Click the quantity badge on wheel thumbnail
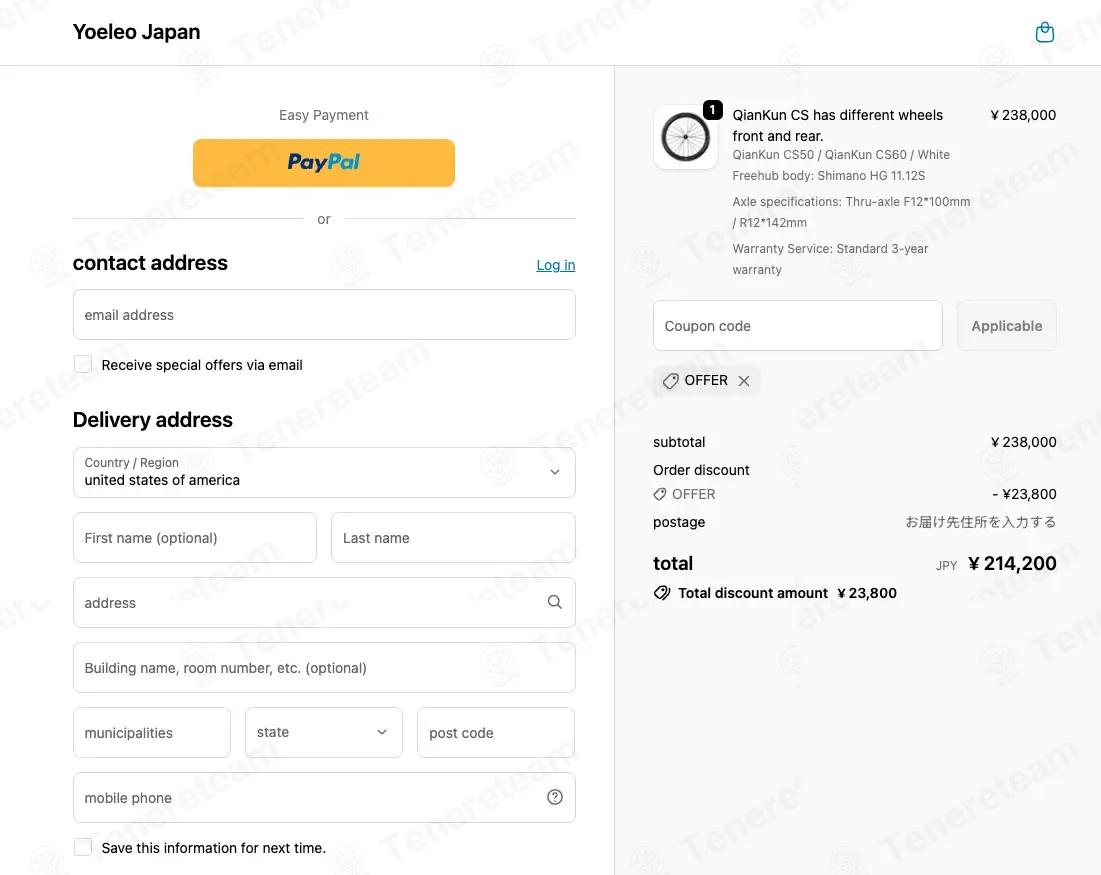 713,110
